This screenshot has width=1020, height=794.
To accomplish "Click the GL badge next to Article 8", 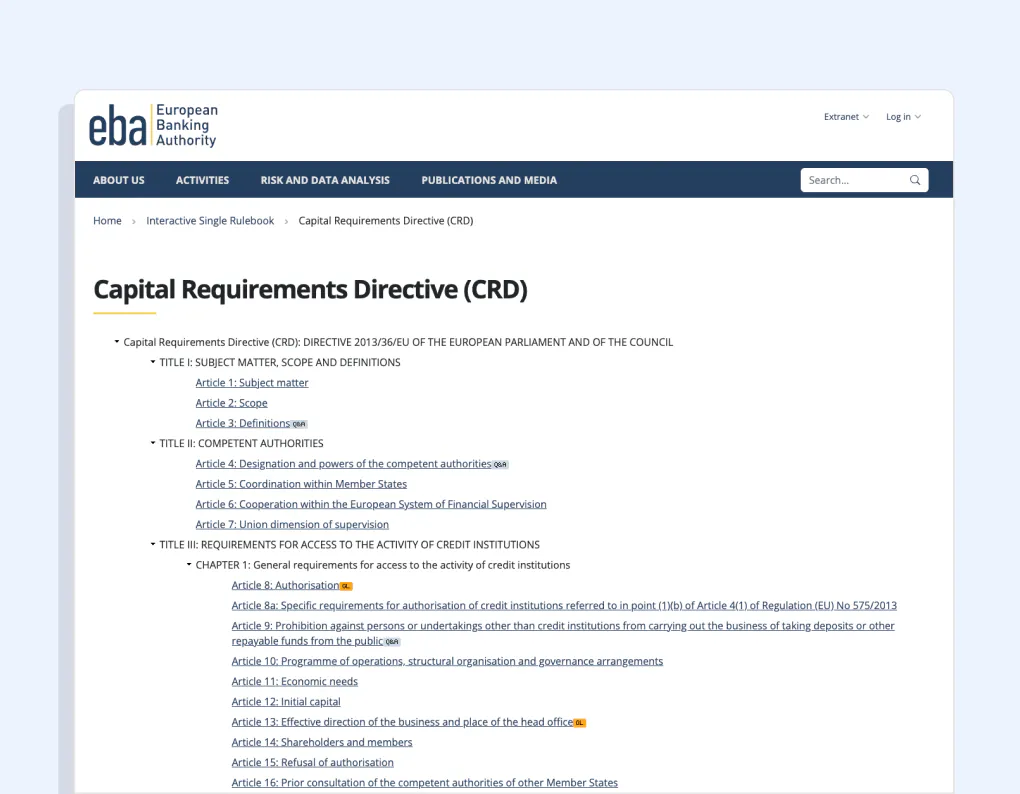I will [346, 586].
